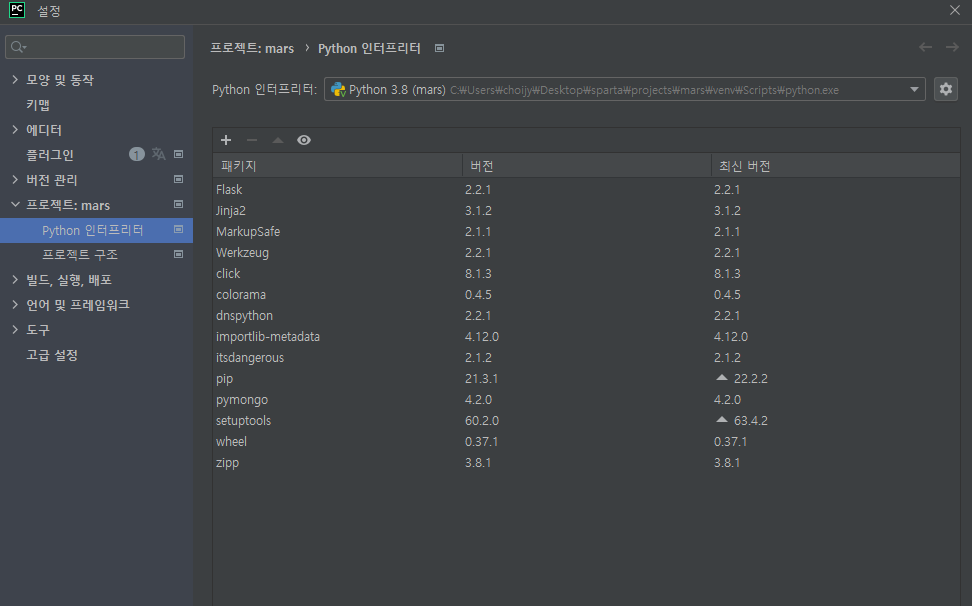This screenshot has height=606, width=972.
Task: Select the itsdangerous package row
Action: click(x=586, y=358)
